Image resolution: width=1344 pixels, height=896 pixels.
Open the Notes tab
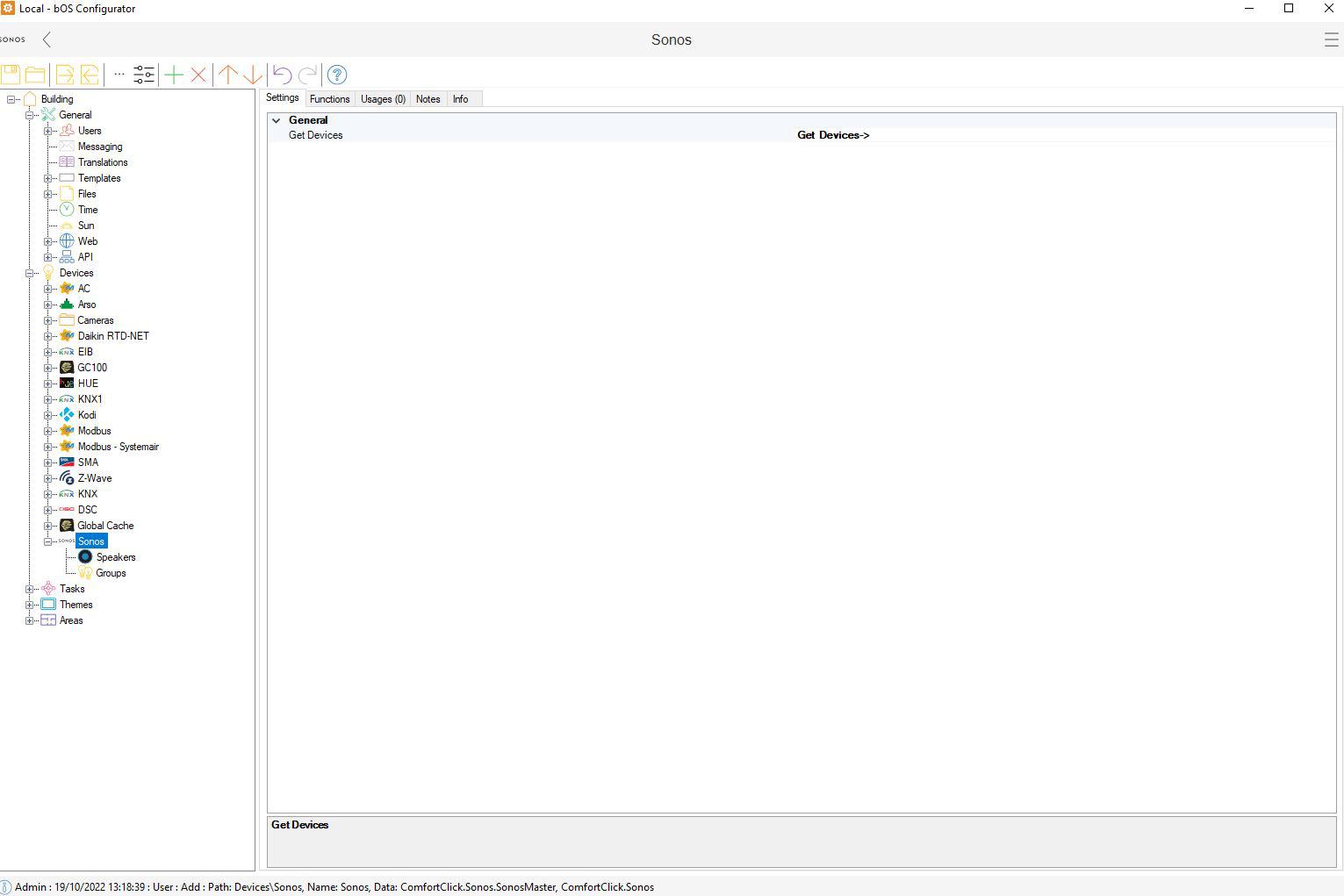tap(428, 99)
